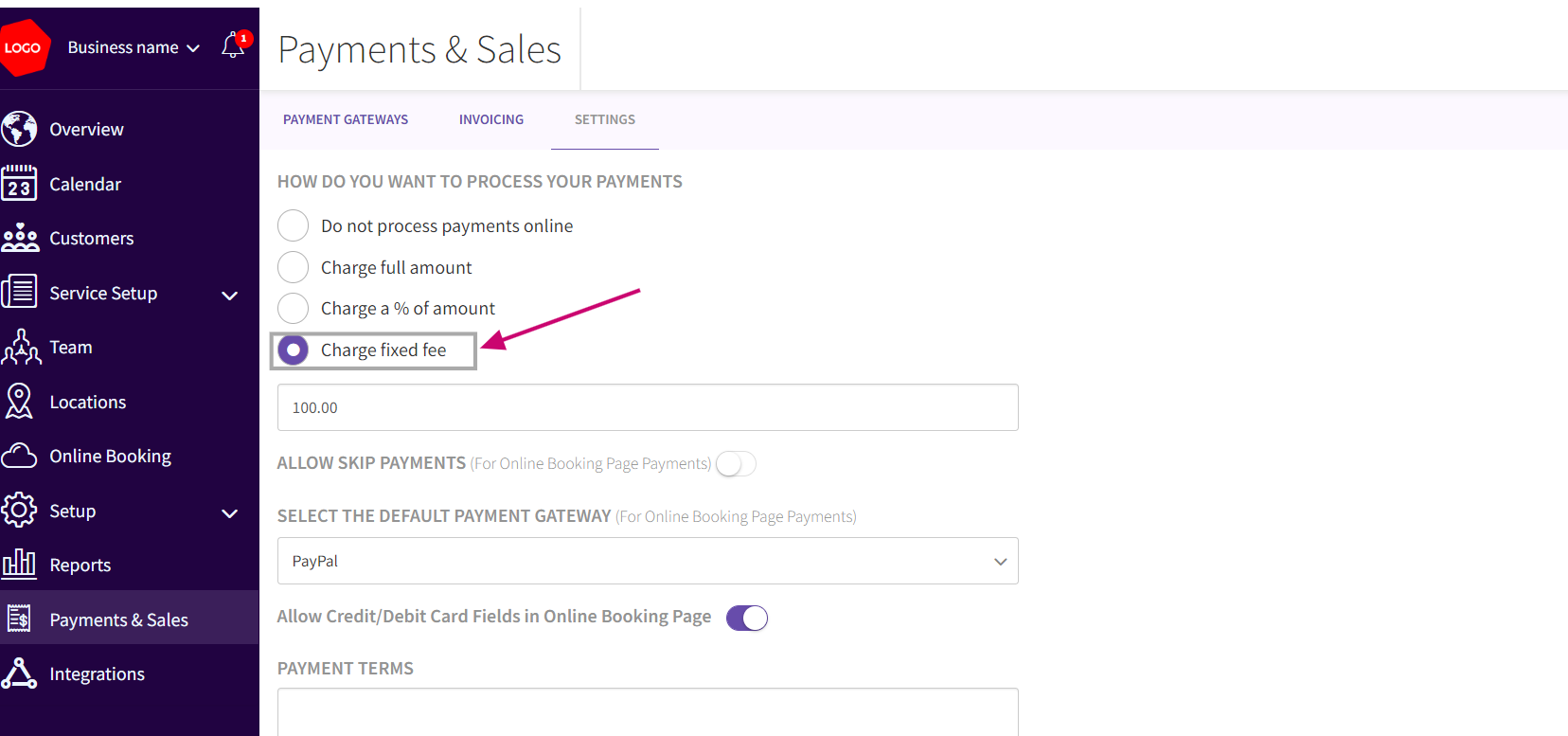Disable the Credit/Debit Card Fields toggle
This screenshot has height=736, width=1568.
click(746, 618)
